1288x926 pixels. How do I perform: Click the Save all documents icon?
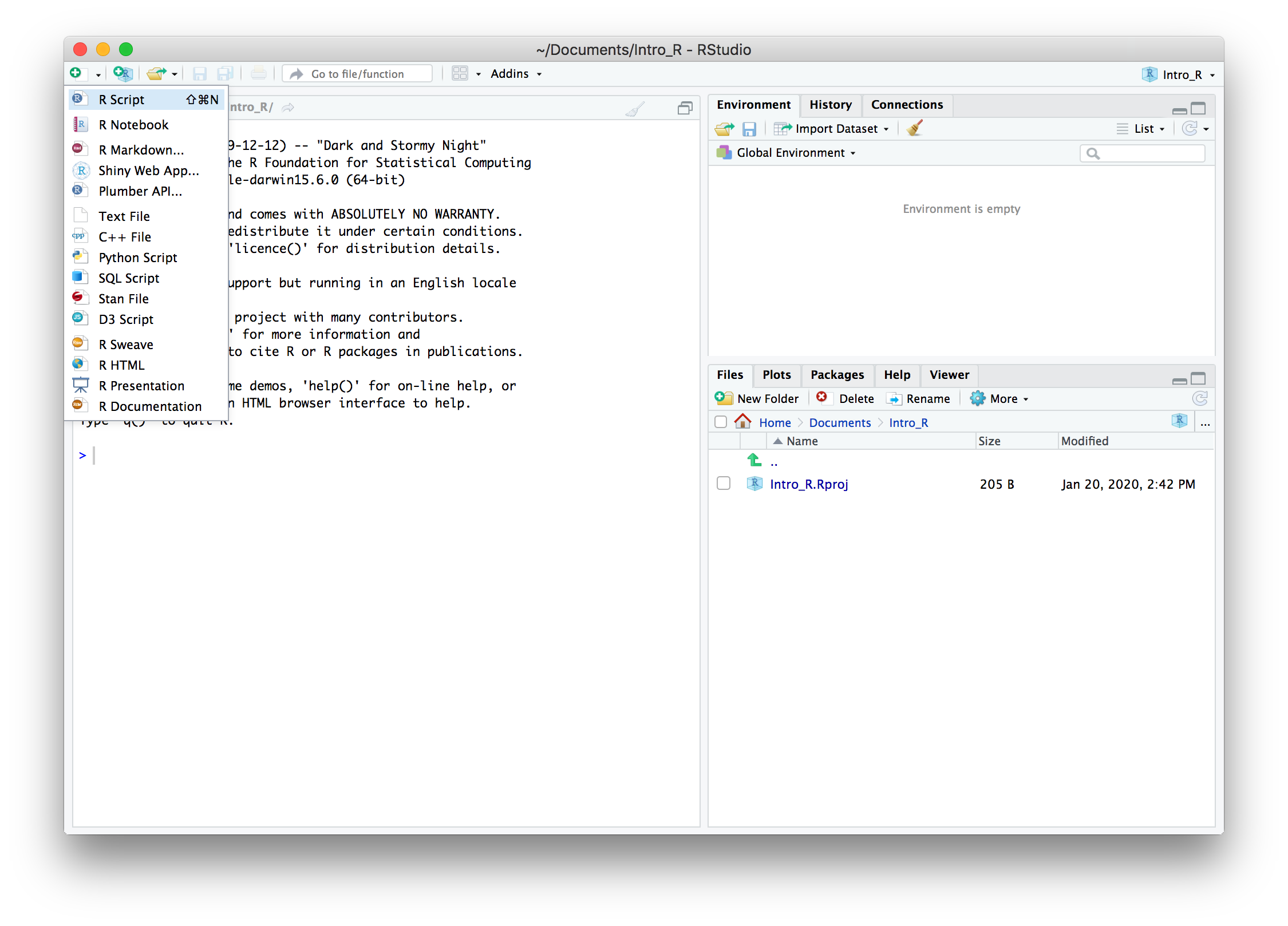click(x=225, y=74)
